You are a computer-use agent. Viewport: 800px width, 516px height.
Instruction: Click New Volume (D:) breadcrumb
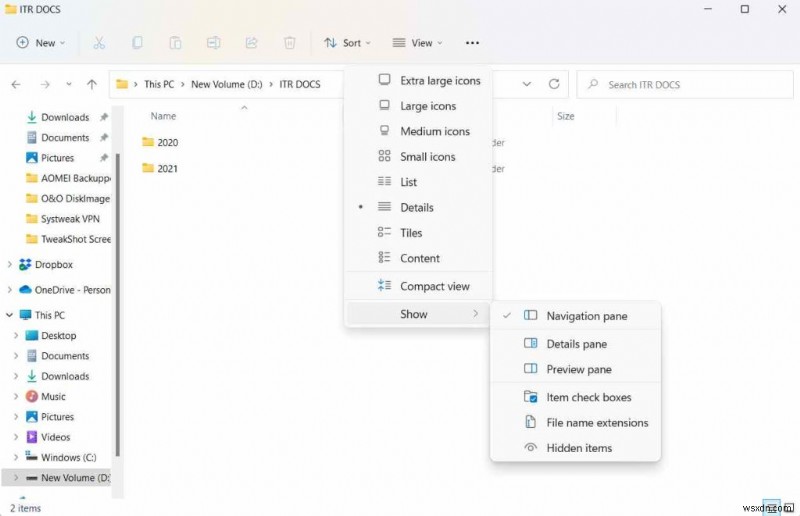pos(227,84)
